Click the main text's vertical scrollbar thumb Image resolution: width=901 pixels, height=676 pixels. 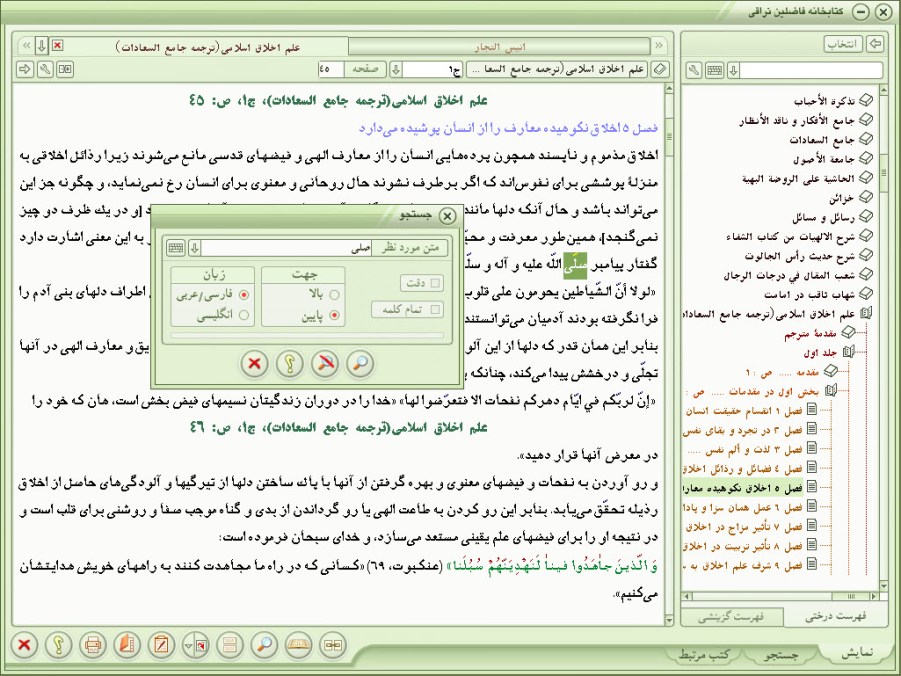pos(668,137)
